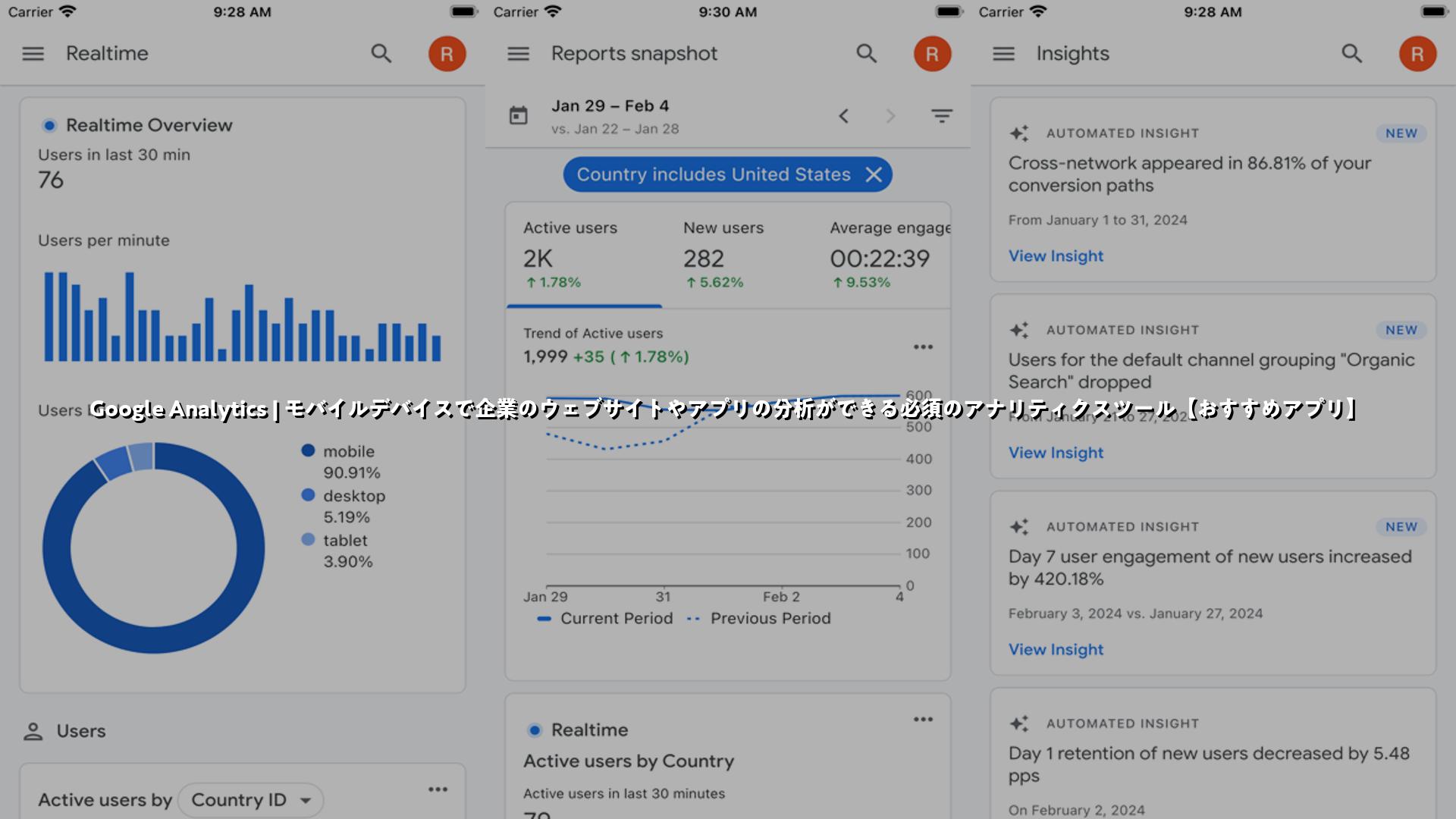Open hamburger menu in Realtime screen

tap(33, 54)
